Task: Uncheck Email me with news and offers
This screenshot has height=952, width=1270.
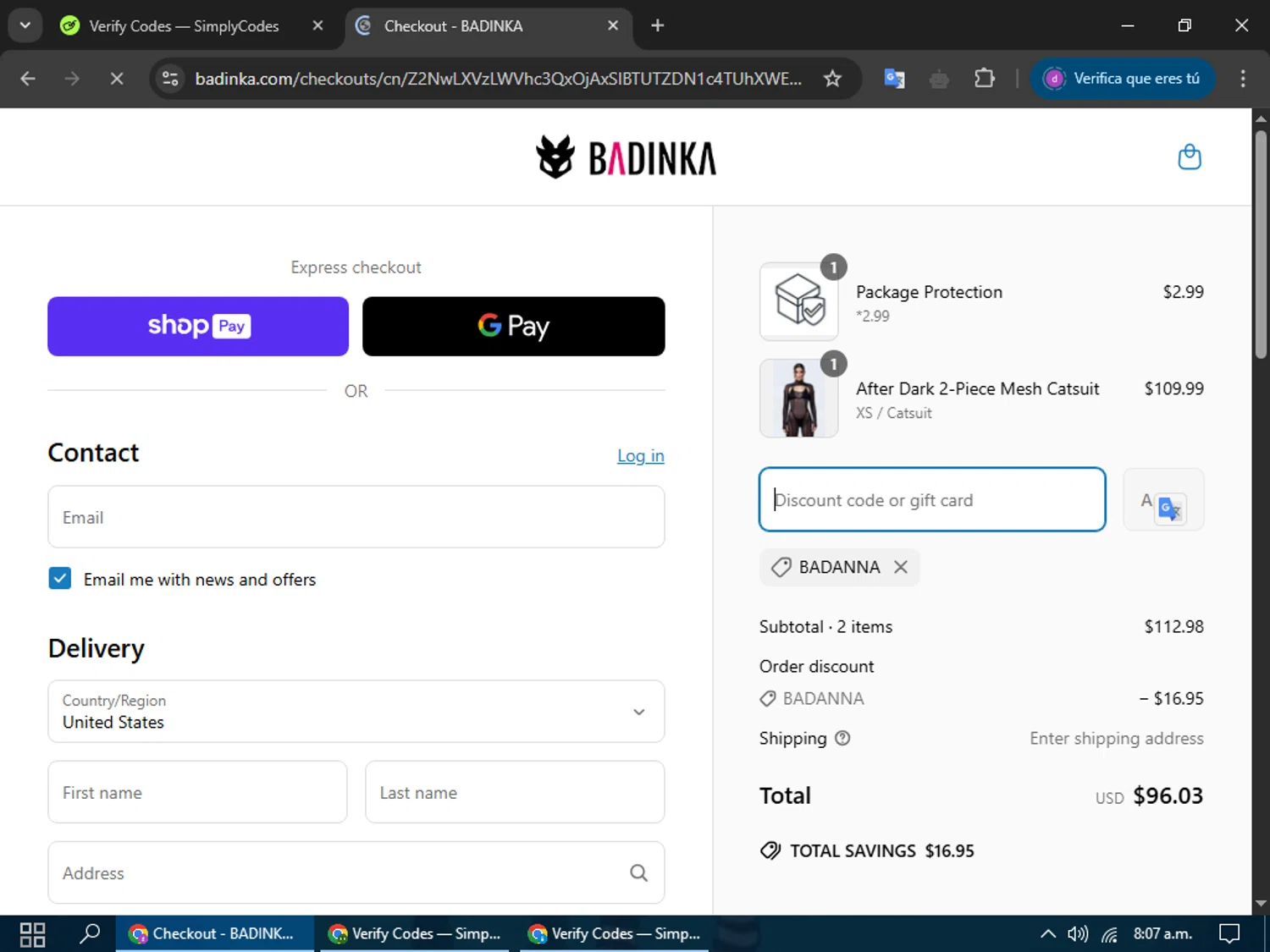Action: (x=60, y=579)
